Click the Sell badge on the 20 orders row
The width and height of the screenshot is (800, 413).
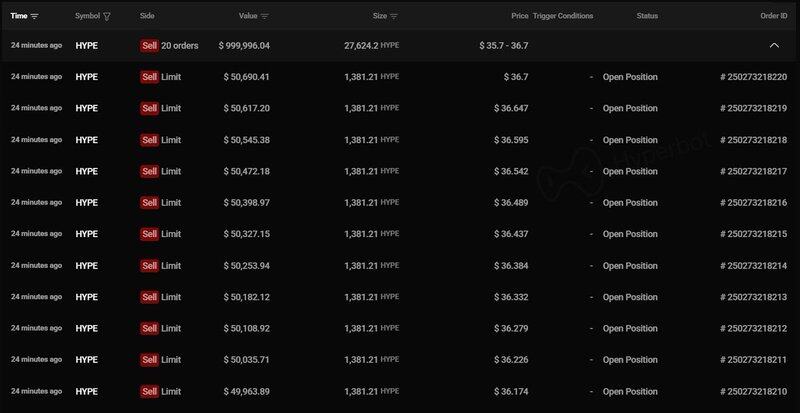pyautogui.click(x=149, y=46)
